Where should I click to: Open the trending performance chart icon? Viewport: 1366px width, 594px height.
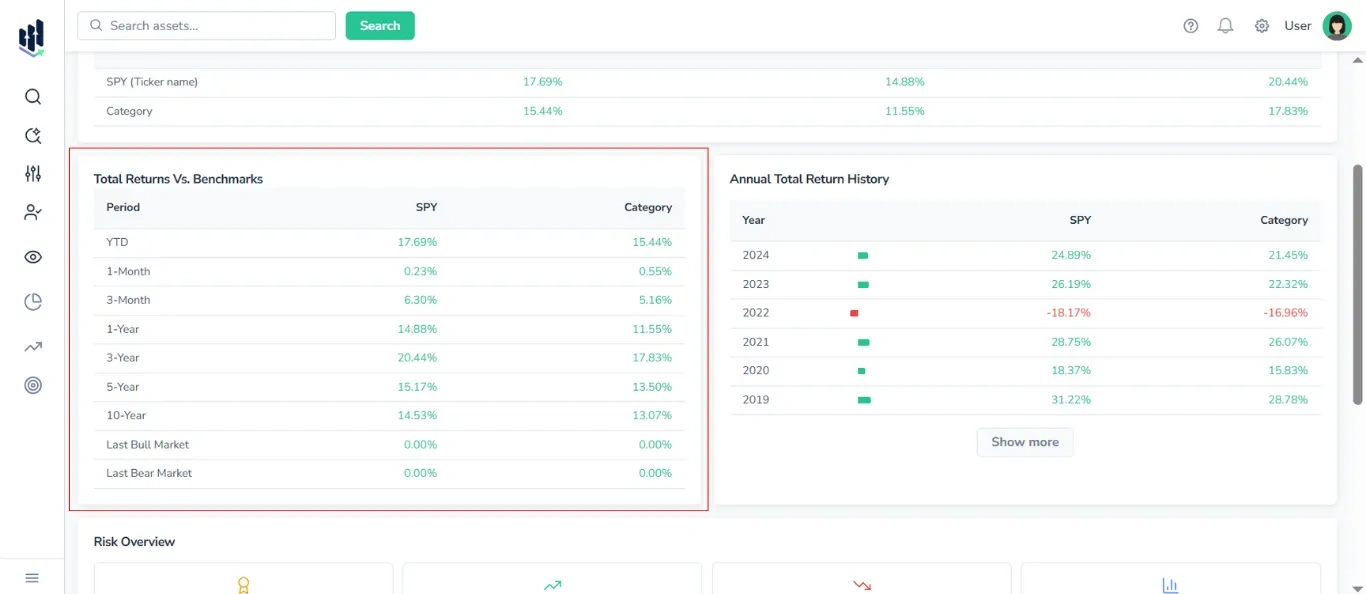(x=32, y=345)
